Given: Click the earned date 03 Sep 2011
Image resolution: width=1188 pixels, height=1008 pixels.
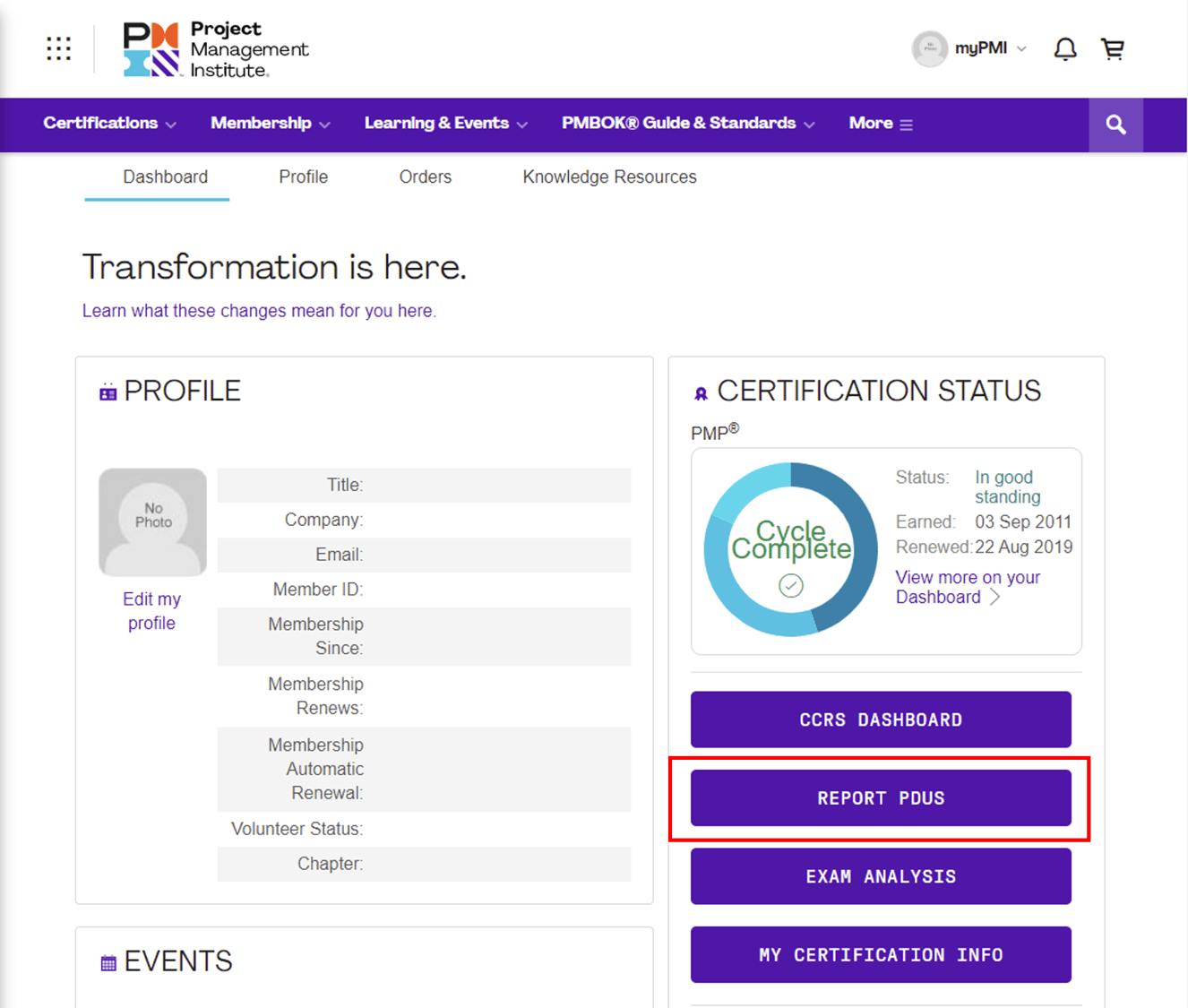Looking at the screenshot, I should [1023, 521].
